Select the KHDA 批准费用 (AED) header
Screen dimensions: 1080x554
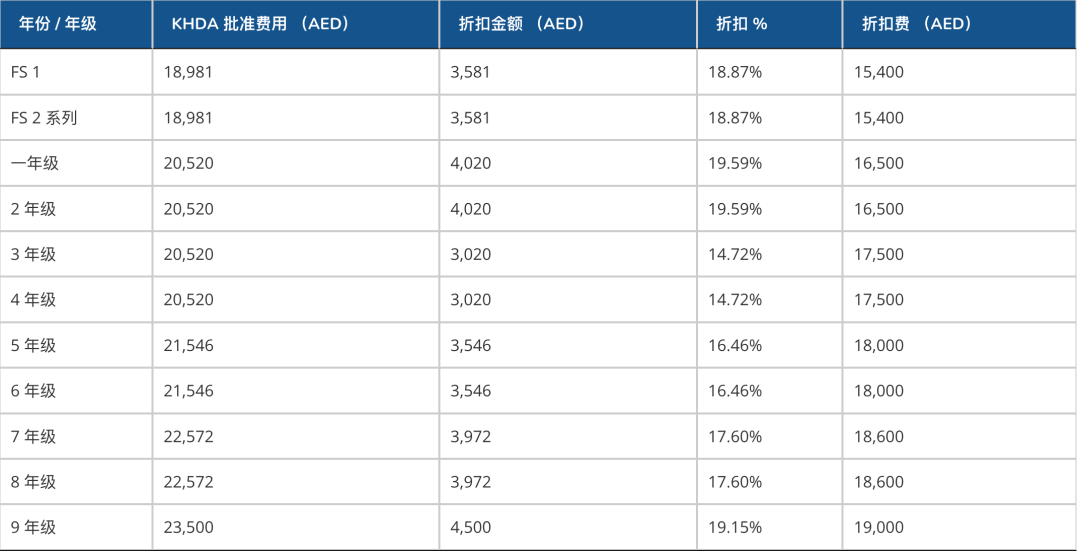point(261,24)
